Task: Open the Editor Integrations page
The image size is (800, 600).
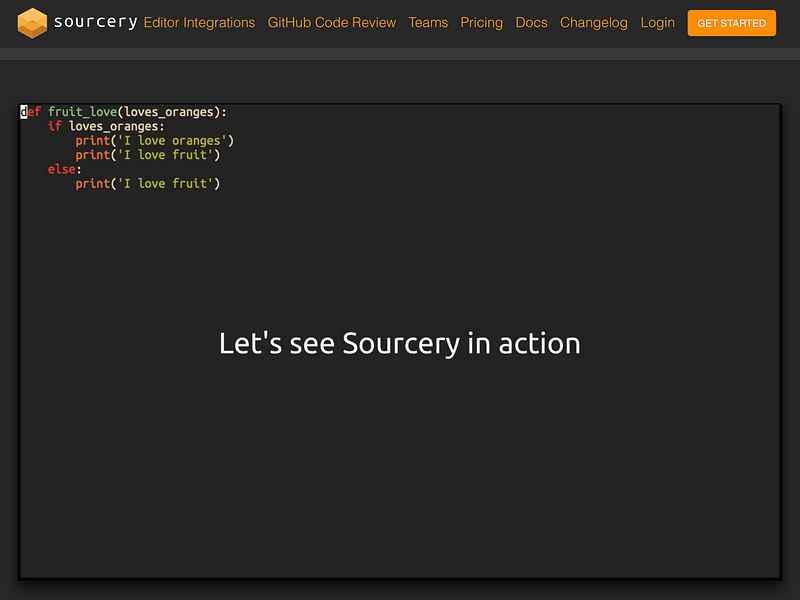Action: [199, 23]
